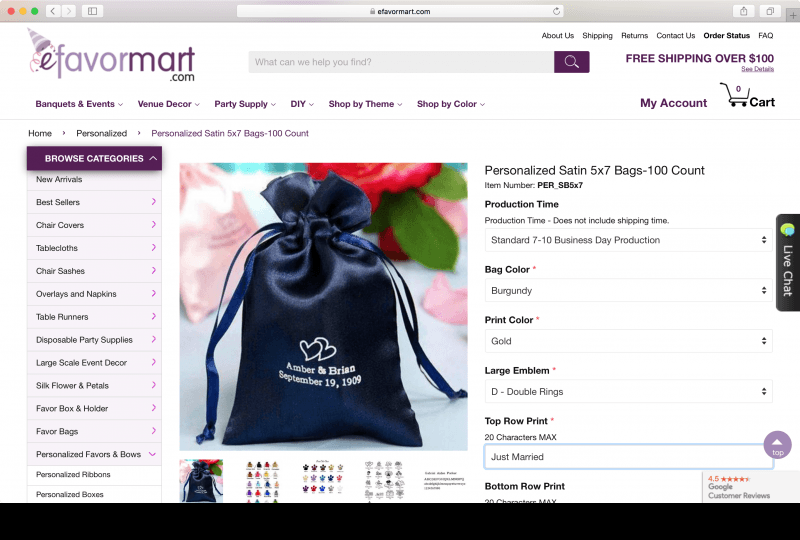This screenshot has width=800, height=540.
Task: Open Shop by Theme menu
Action: (x=365, y=104)
